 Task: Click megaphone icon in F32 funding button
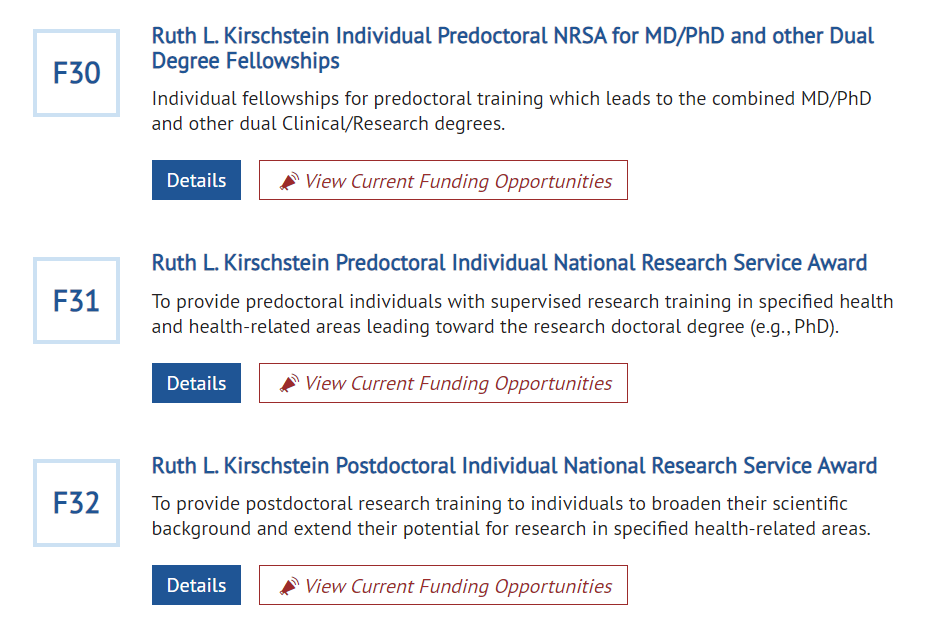(289, 587)
